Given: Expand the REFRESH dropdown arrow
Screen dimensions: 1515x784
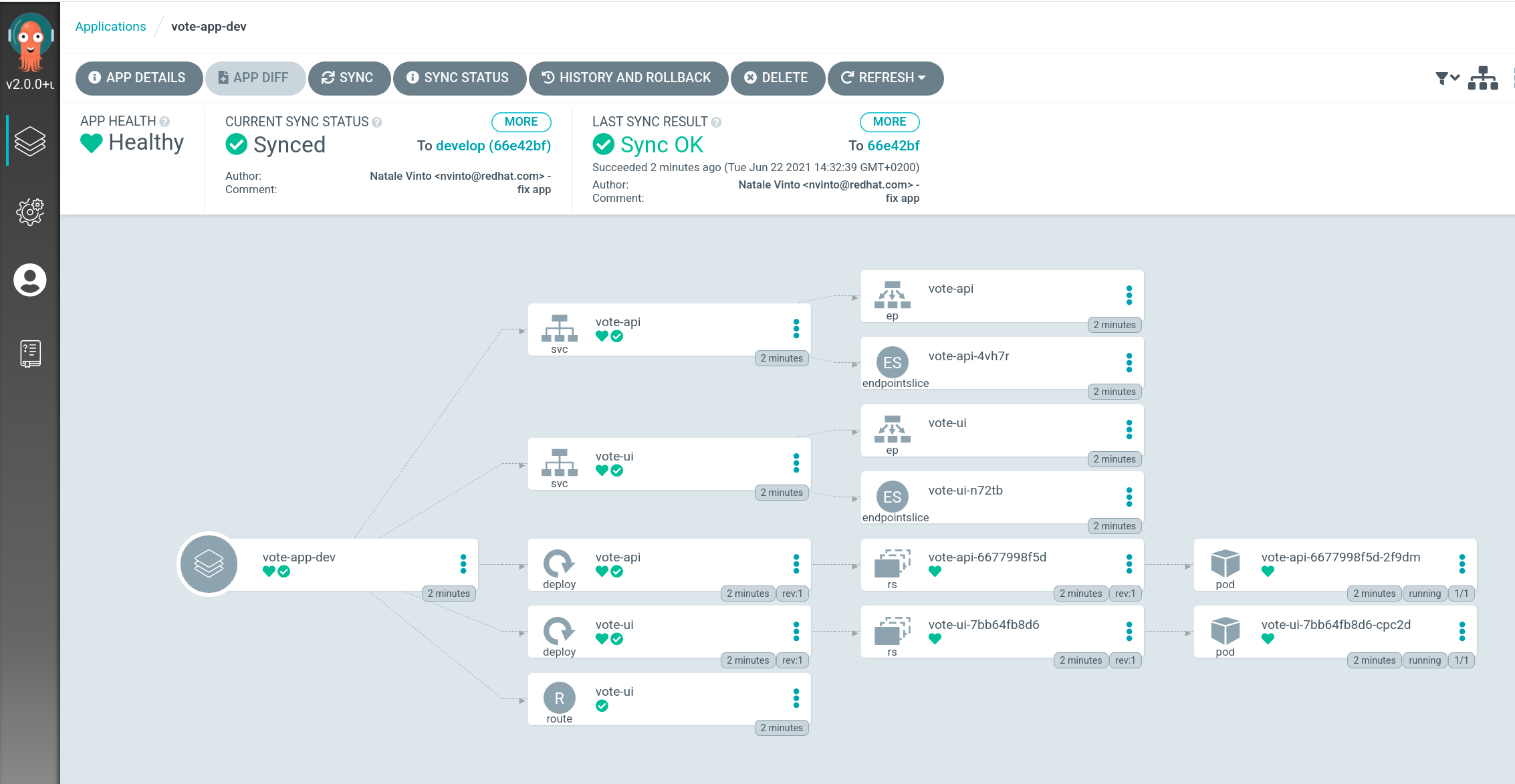Looking at the screenshot, I should point(922,78).
